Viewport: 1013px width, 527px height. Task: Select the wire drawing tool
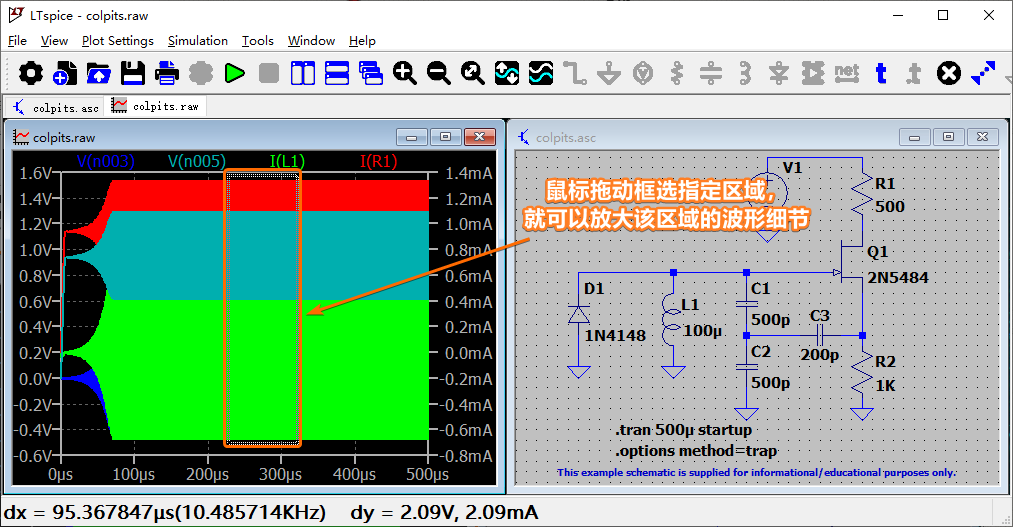click(x=574, y=73)
